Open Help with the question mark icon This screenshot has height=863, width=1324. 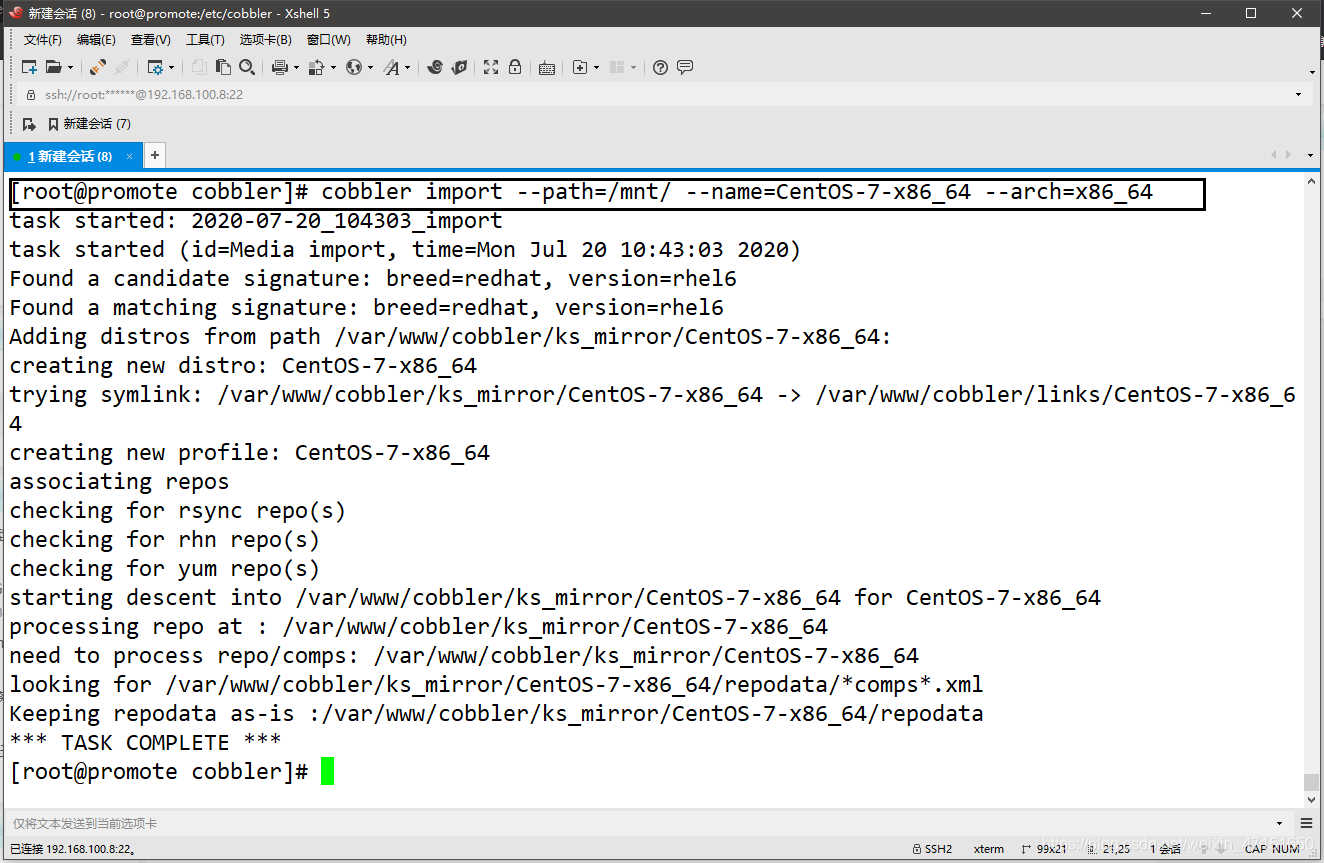pos(660,67)
